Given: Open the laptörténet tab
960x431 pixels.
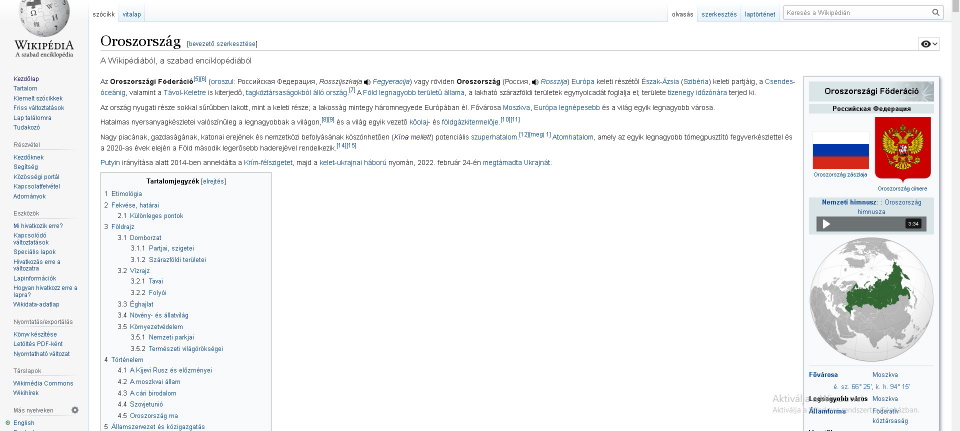Looking at the screenshot, I should tap(759, 15).
